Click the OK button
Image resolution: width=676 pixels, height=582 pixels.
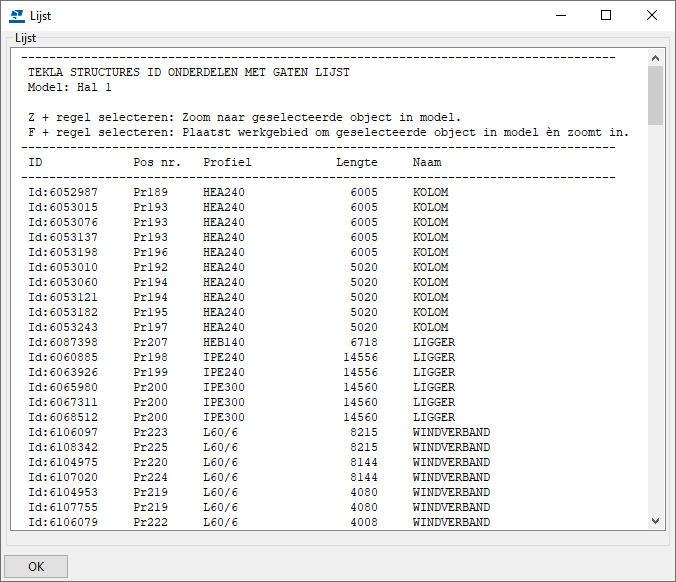tap(36, 566)
